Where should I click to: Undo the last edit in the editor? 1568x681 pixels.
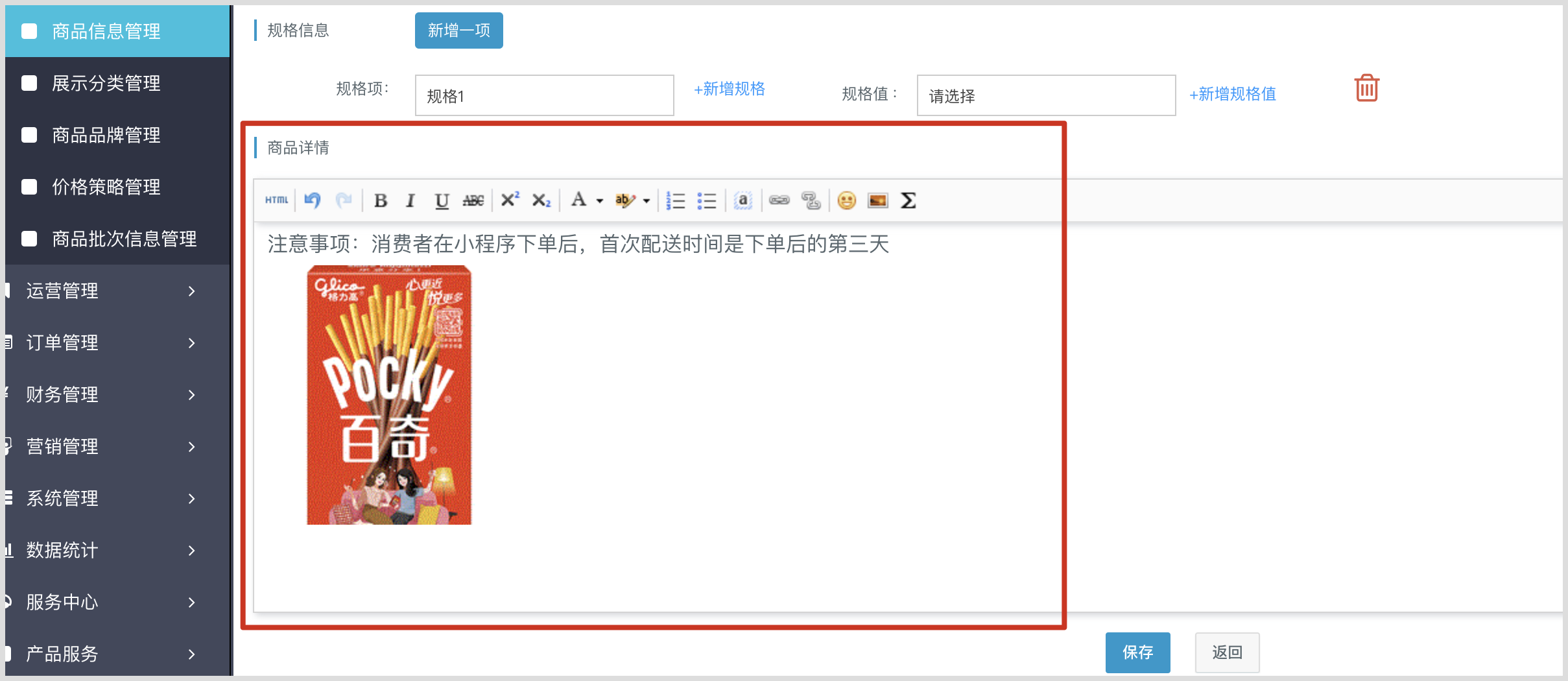coord(313,200)
